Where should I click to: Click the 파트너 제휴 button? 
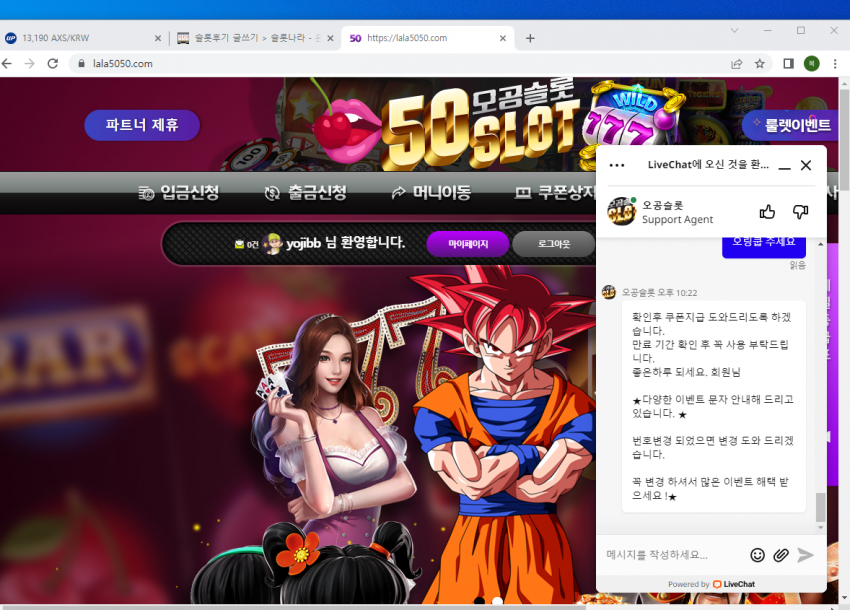(142, 125)
